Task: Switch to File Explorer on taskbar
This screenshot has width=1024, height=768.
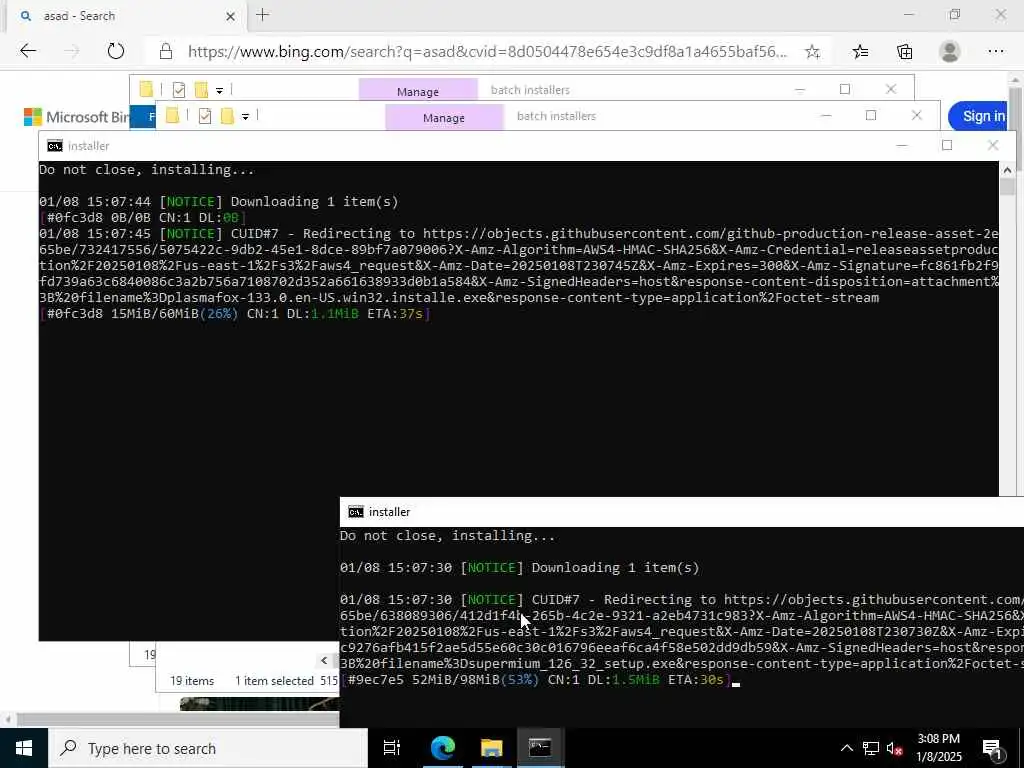Action: (x=491, y=748)
